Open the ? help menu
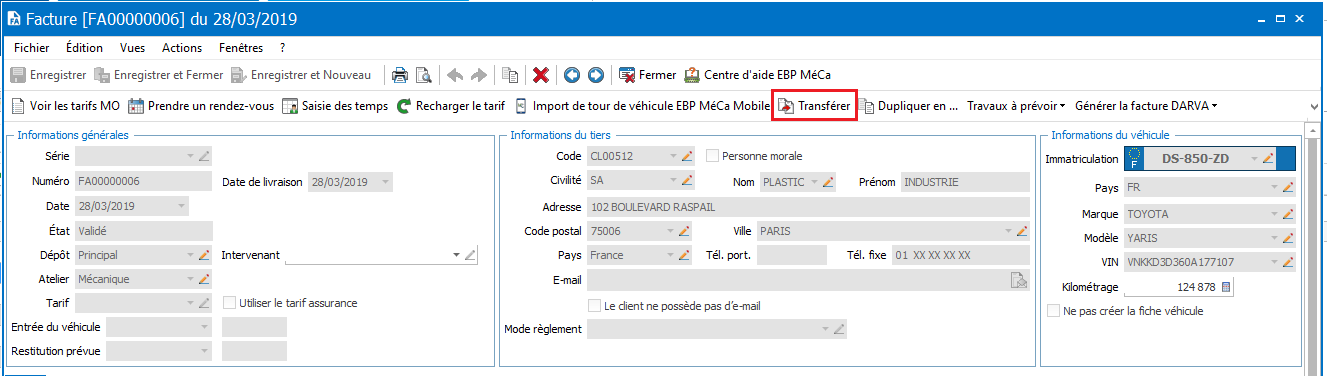 click(283, 47)
